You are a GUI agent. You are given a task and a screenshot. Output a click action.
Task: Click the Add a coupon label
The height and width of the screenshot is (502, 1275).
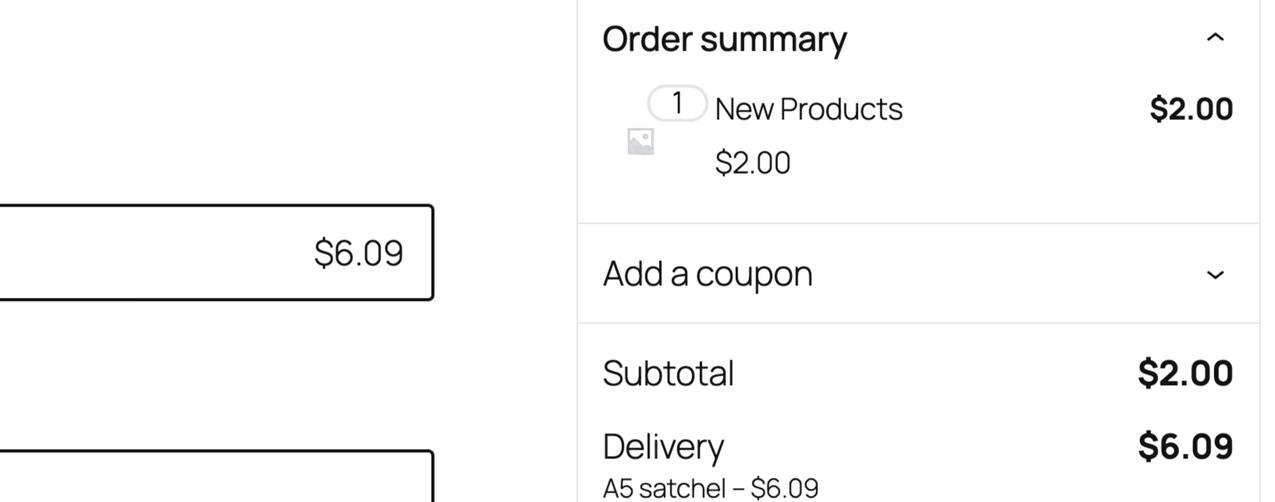707,274
